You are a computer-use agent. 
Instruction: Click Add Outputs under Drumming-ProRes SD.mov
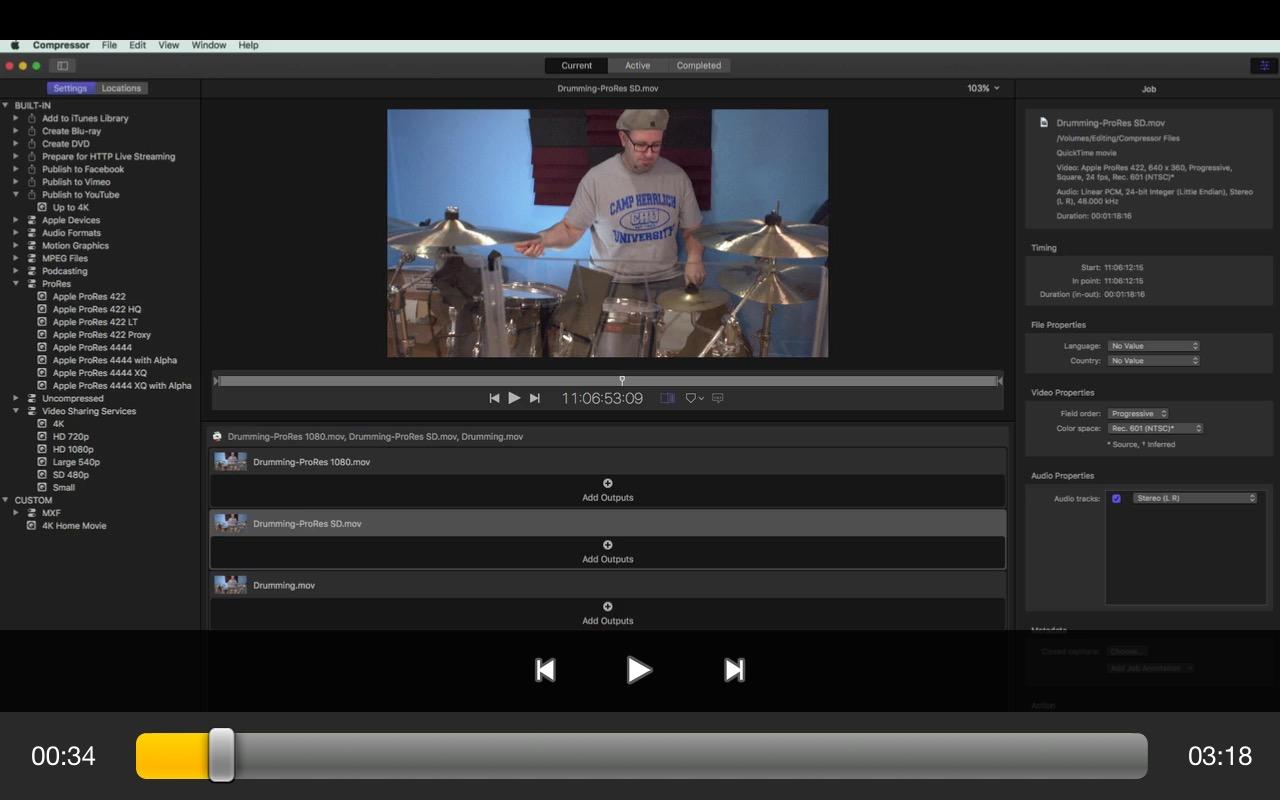[x=608, y=559]
